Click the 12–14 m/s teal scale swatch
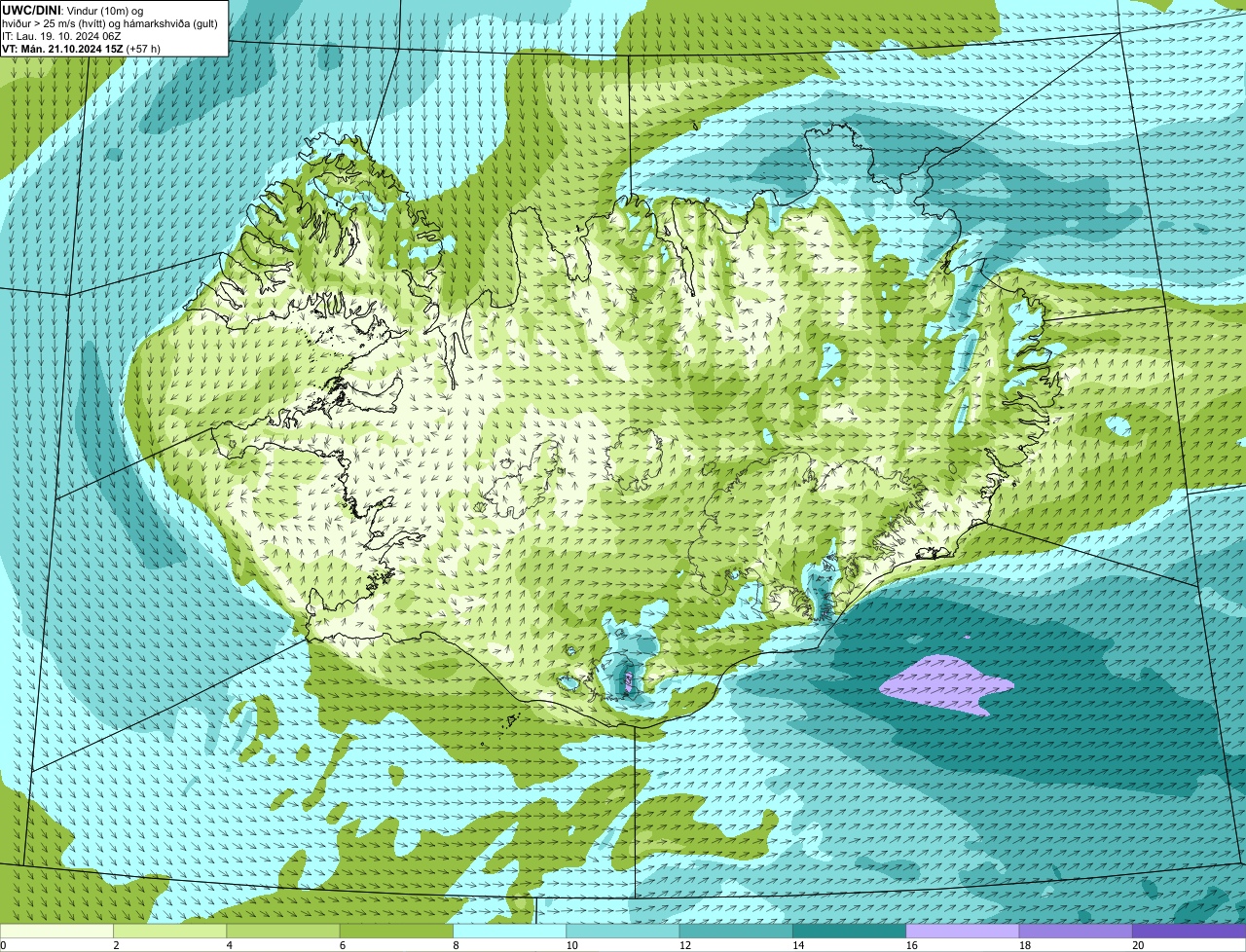 [736, 931]
